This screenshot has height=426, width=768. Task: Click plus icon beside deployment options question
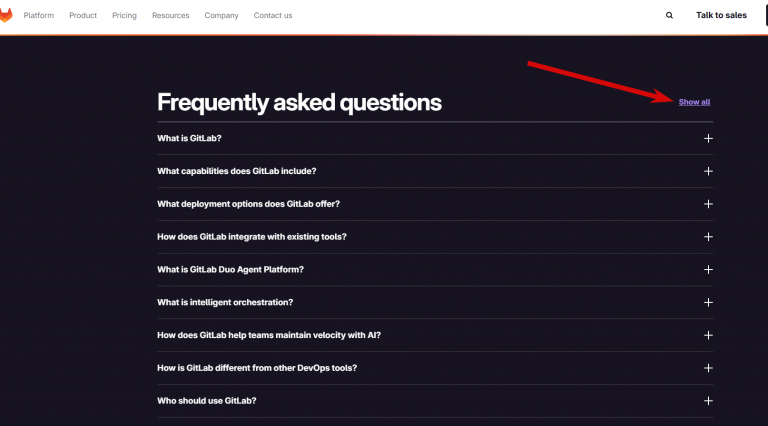(x=708, y=204)
